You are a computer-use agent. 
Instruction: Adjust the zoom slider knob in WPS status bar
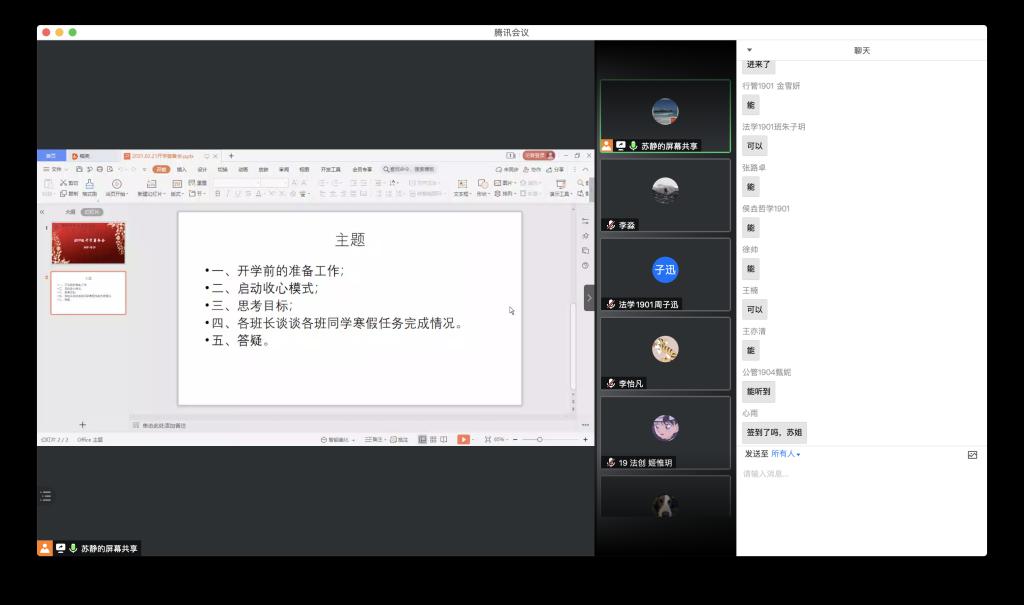539,439
